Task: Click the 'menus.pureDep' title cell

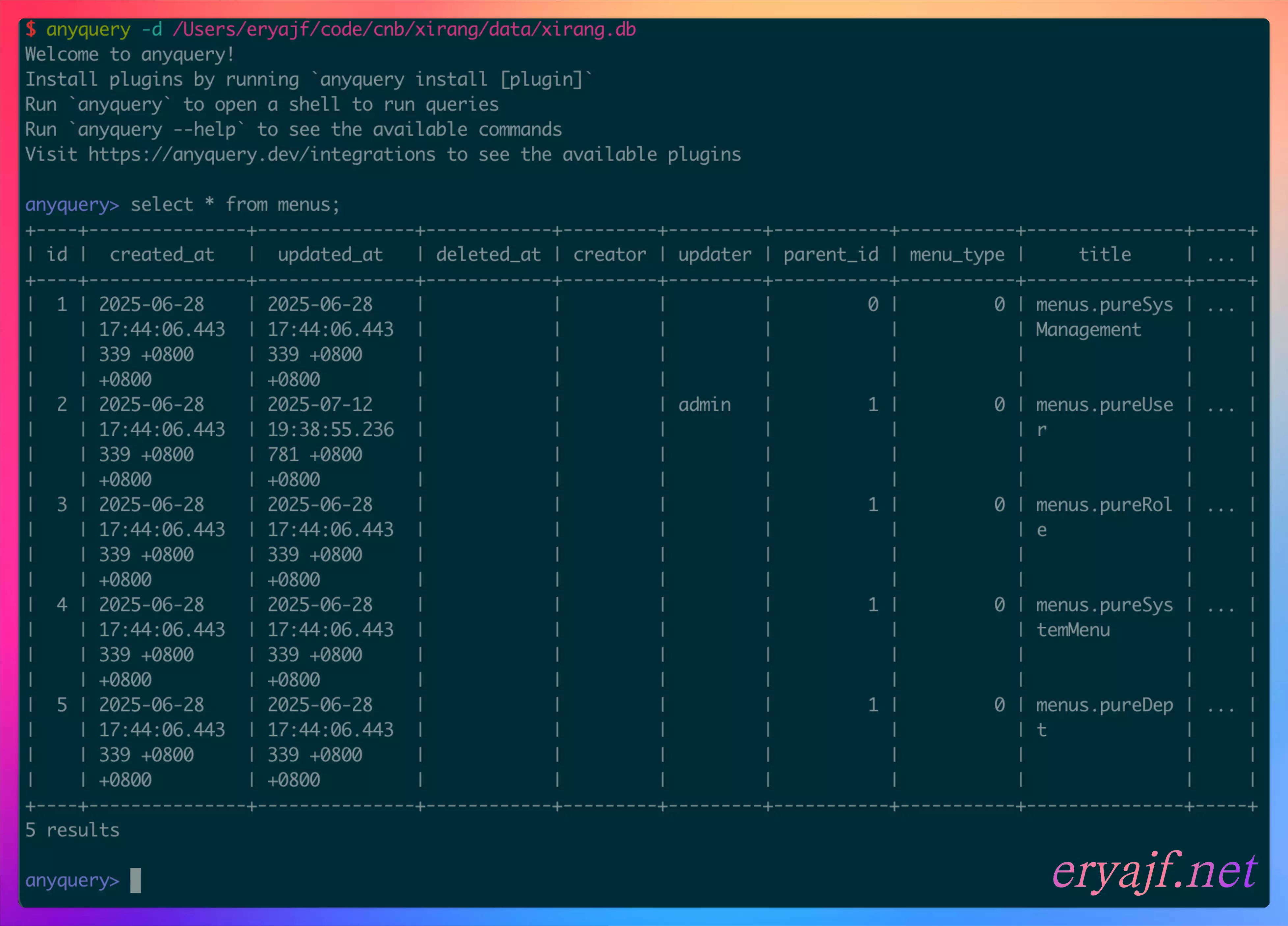Action: [1104, 705]
